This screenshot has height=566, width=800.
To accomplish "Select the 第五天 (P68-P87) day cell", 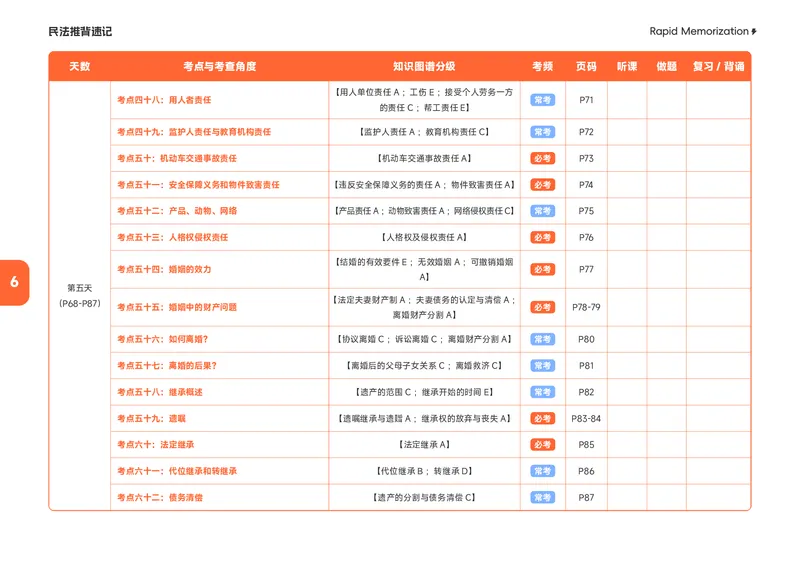I will (80, 296).
